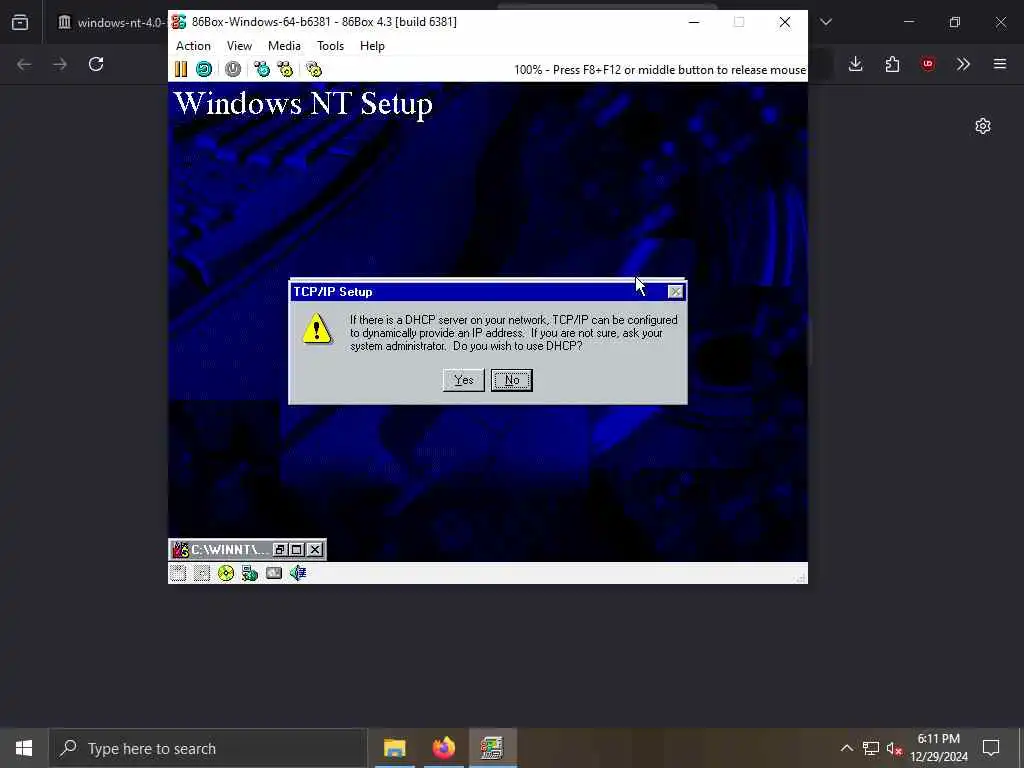
Task: Click the yellow warning icon in TCP/IP Setup
Action: tap(317, 328)
